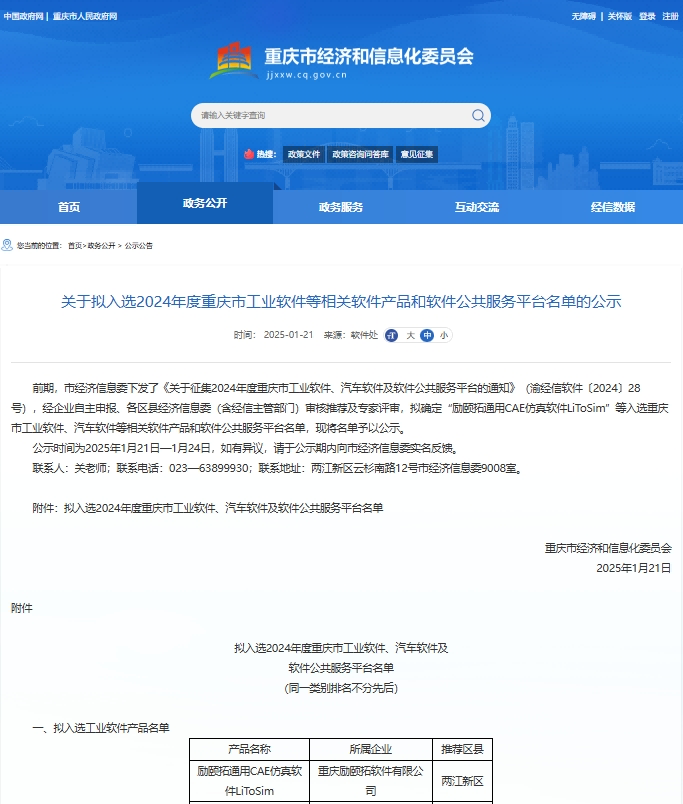The height and width of the screenshot is (804, 683).
Task: Click the 登录 login link
Action: coord(647,16)
